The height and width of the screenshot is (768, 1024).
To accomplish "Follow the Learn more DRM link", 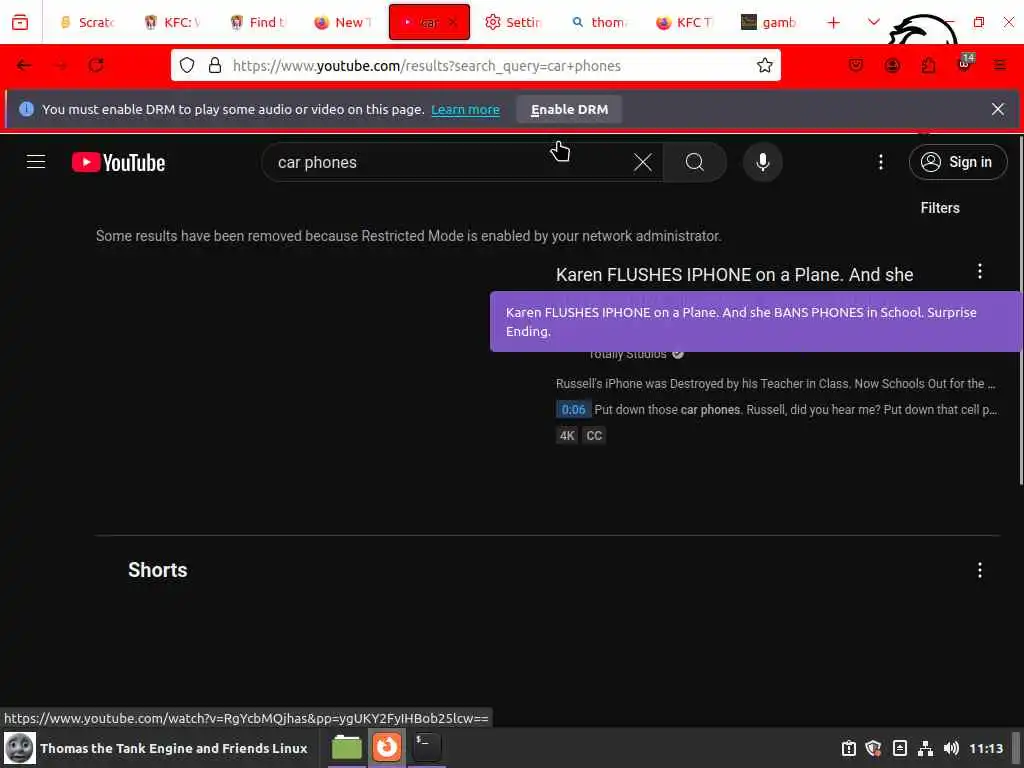I will coord(465,110).
